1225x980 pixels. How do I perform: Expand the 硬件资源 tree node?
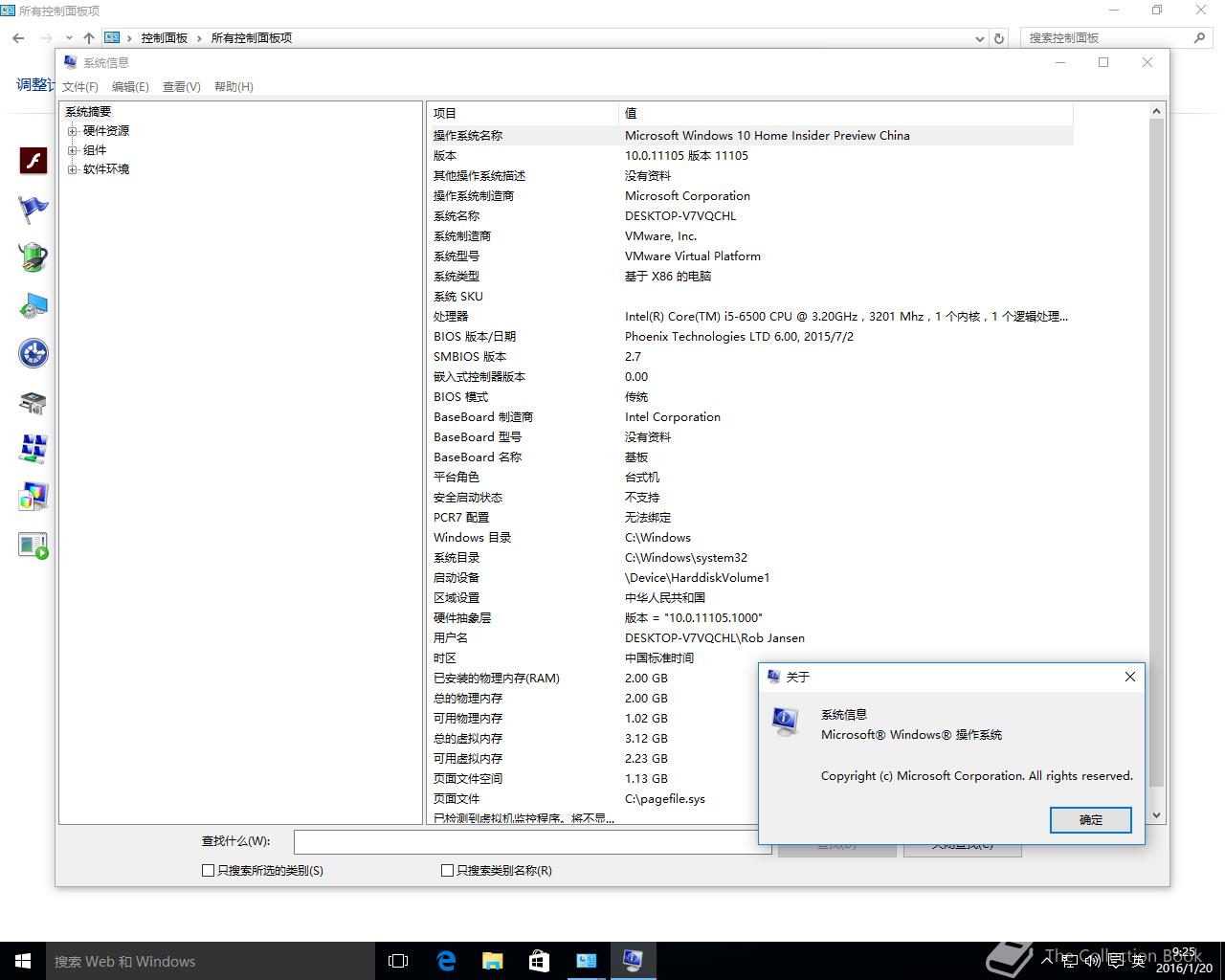72,131
